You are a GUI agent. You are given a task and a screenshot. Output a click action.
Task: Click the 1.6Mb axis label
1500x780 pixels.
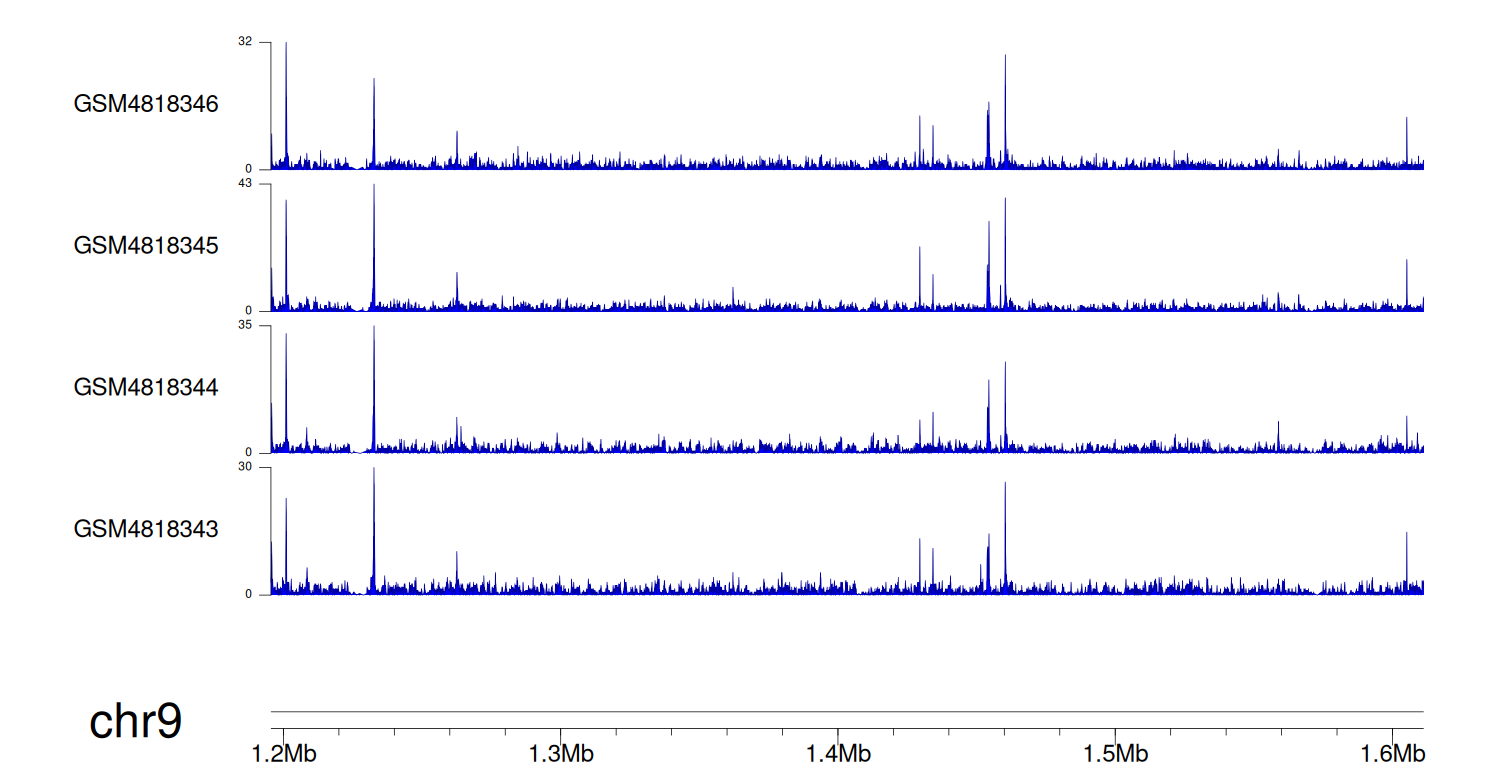[1392, 752]
